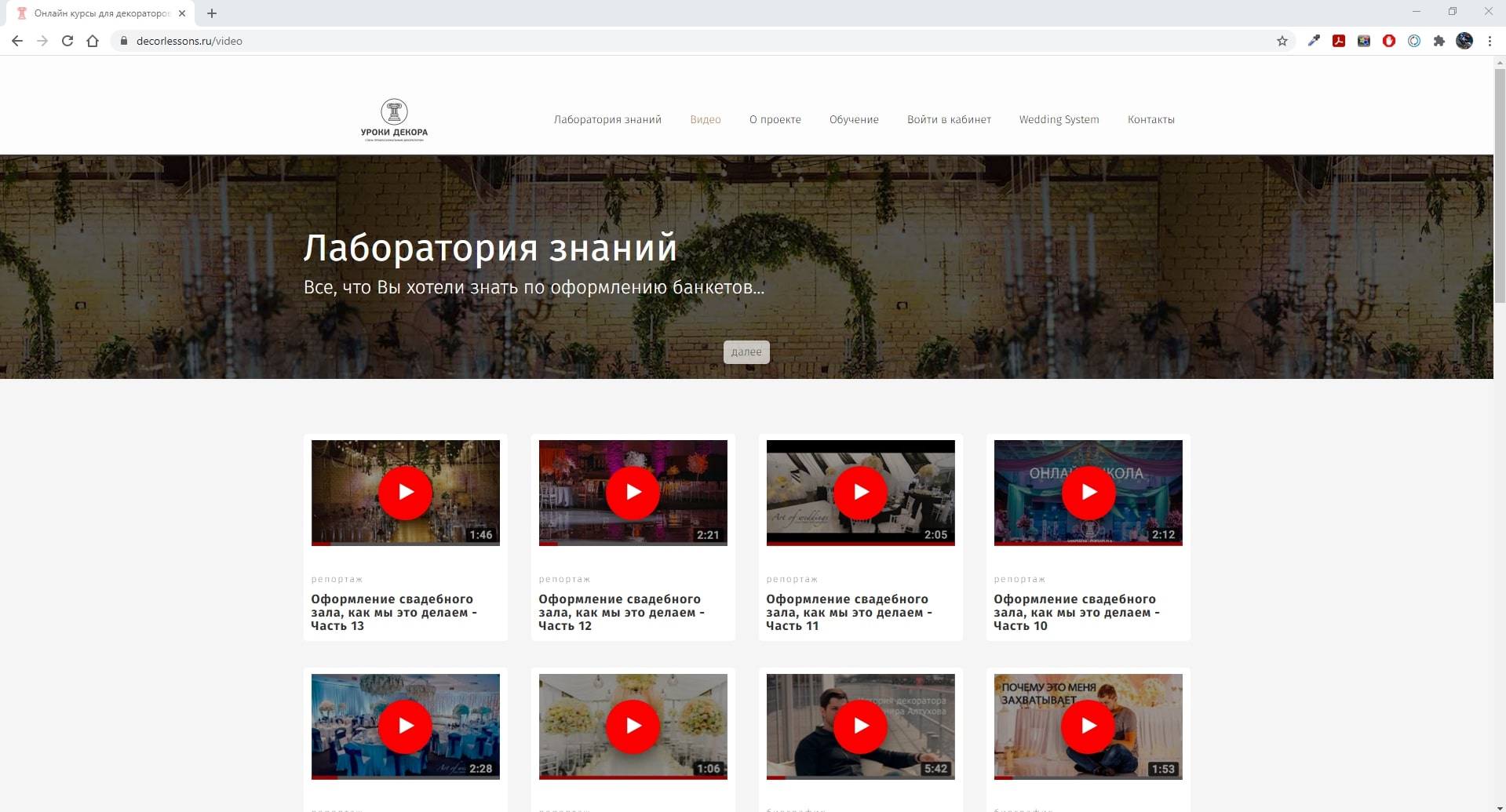Open the Часть 12 article title link
Image resolution: width=1506 pixels, height=812 pixels.
click(622, 612)
